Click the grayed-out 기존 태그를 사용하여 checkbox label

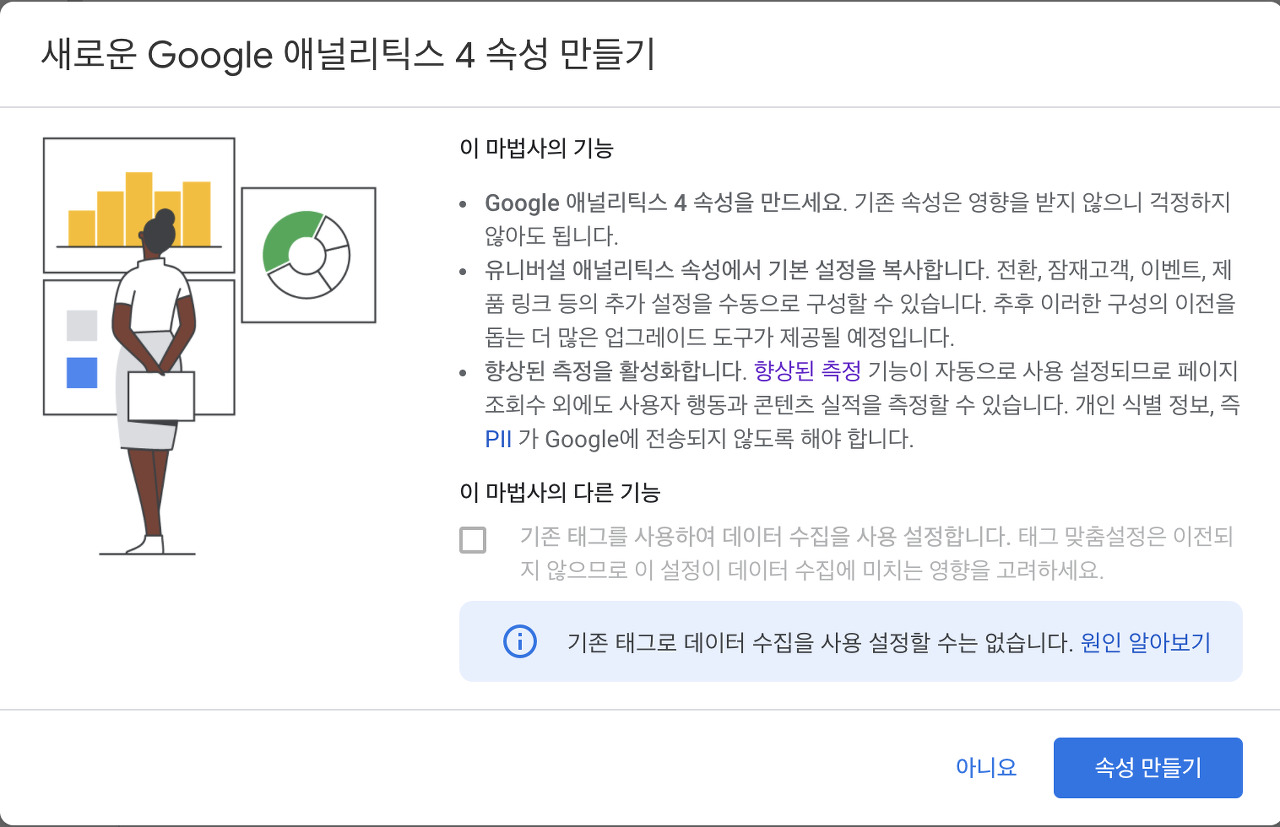pyautogui.click(x=875, y=554)
